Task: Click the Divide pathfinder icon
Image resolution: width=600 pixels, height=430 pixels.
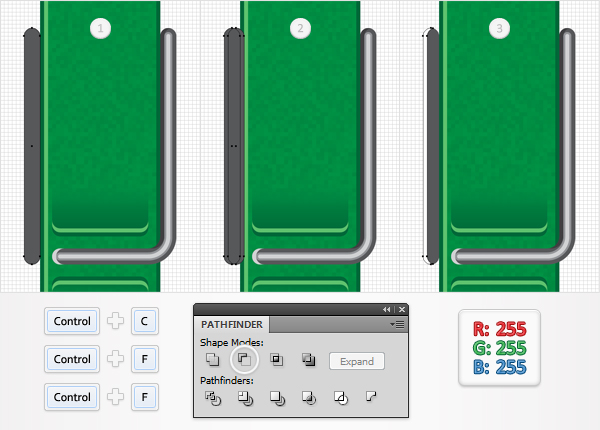Action: click(x=213, y=398)
